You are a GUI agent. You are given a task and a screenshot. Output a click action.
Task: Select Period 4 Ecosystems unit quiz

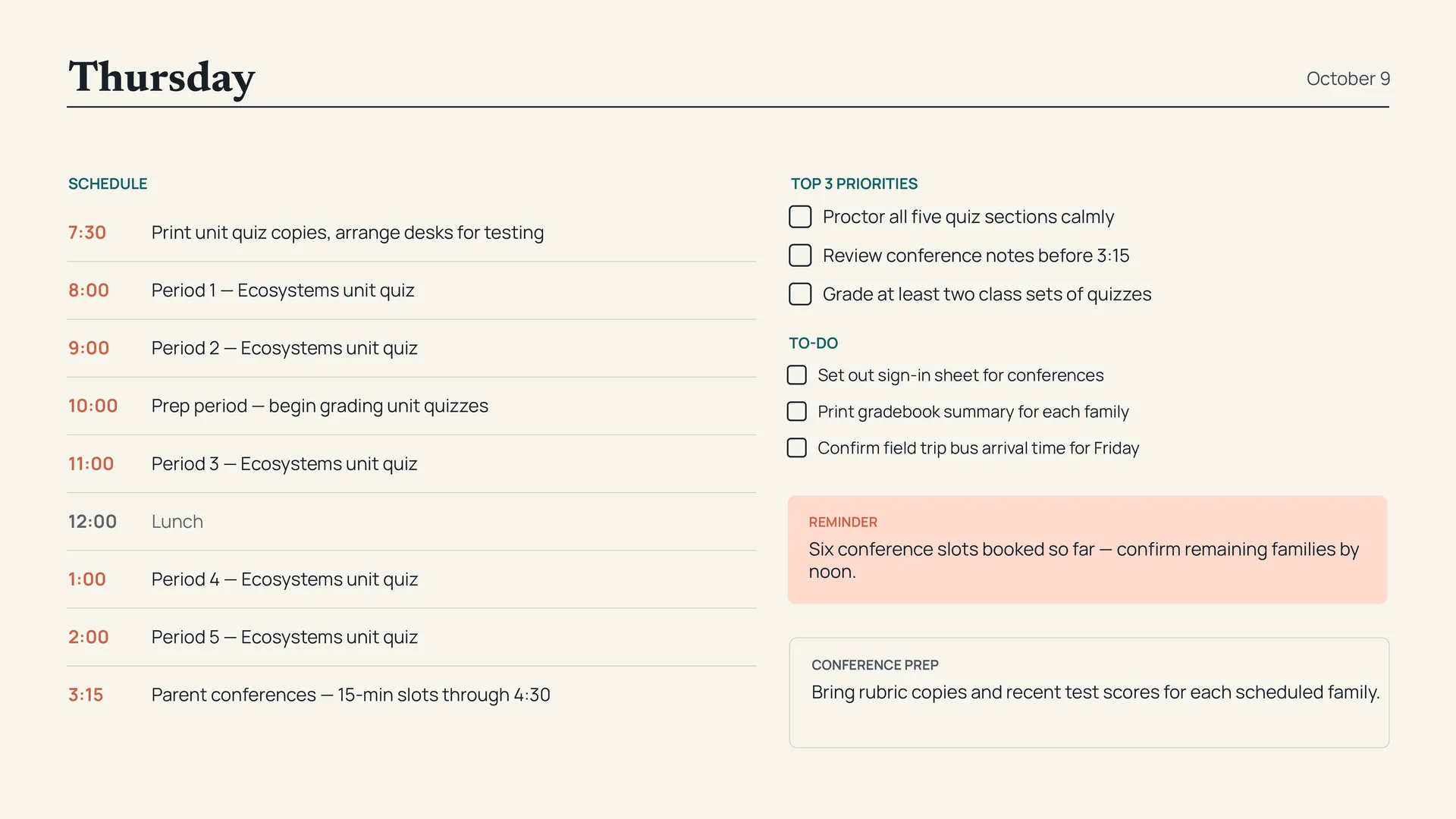pos(411,579)
